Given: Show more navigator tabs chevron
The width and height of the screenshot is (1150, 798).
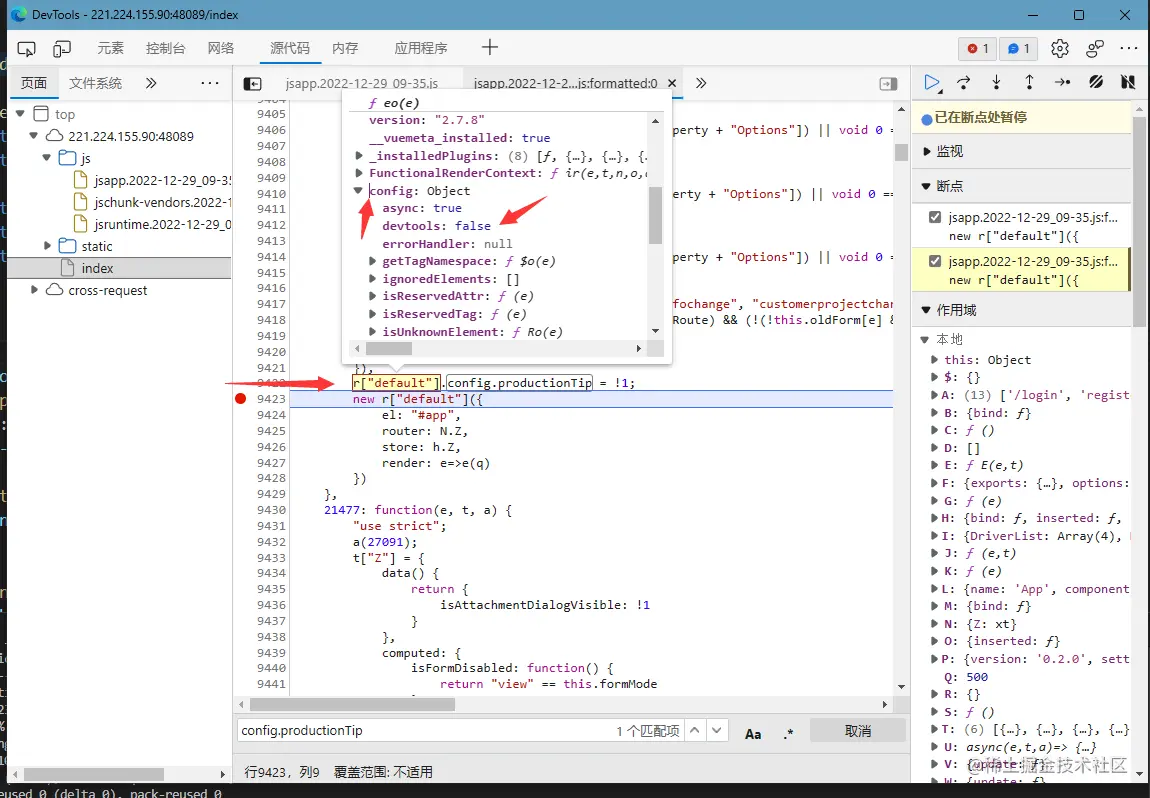Looking at the screenshot, I should coord(151,83).
